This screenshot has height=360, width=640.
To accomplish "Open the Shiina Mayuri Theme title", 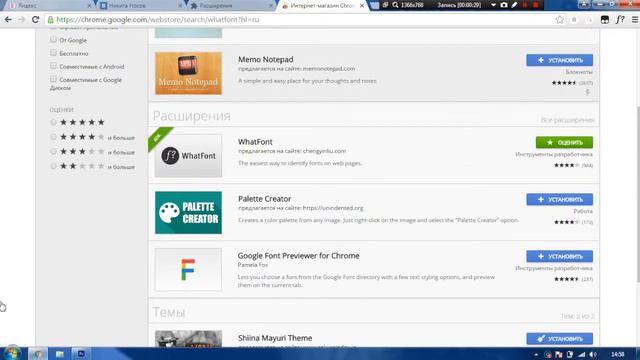I will 275,338.
